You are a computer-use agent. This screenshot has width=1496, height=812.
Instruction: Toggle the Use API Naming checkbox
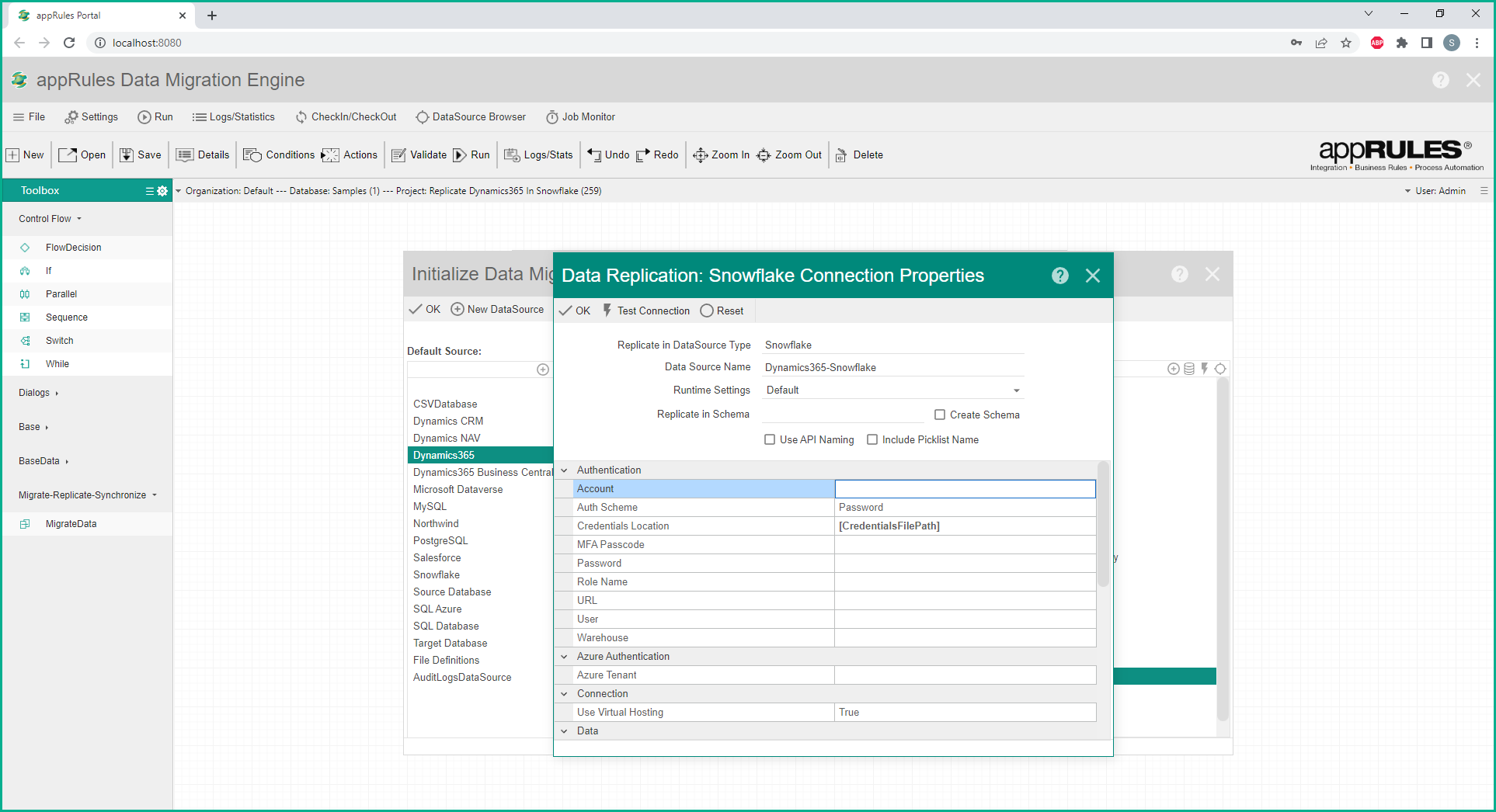[x=770, y=439]
